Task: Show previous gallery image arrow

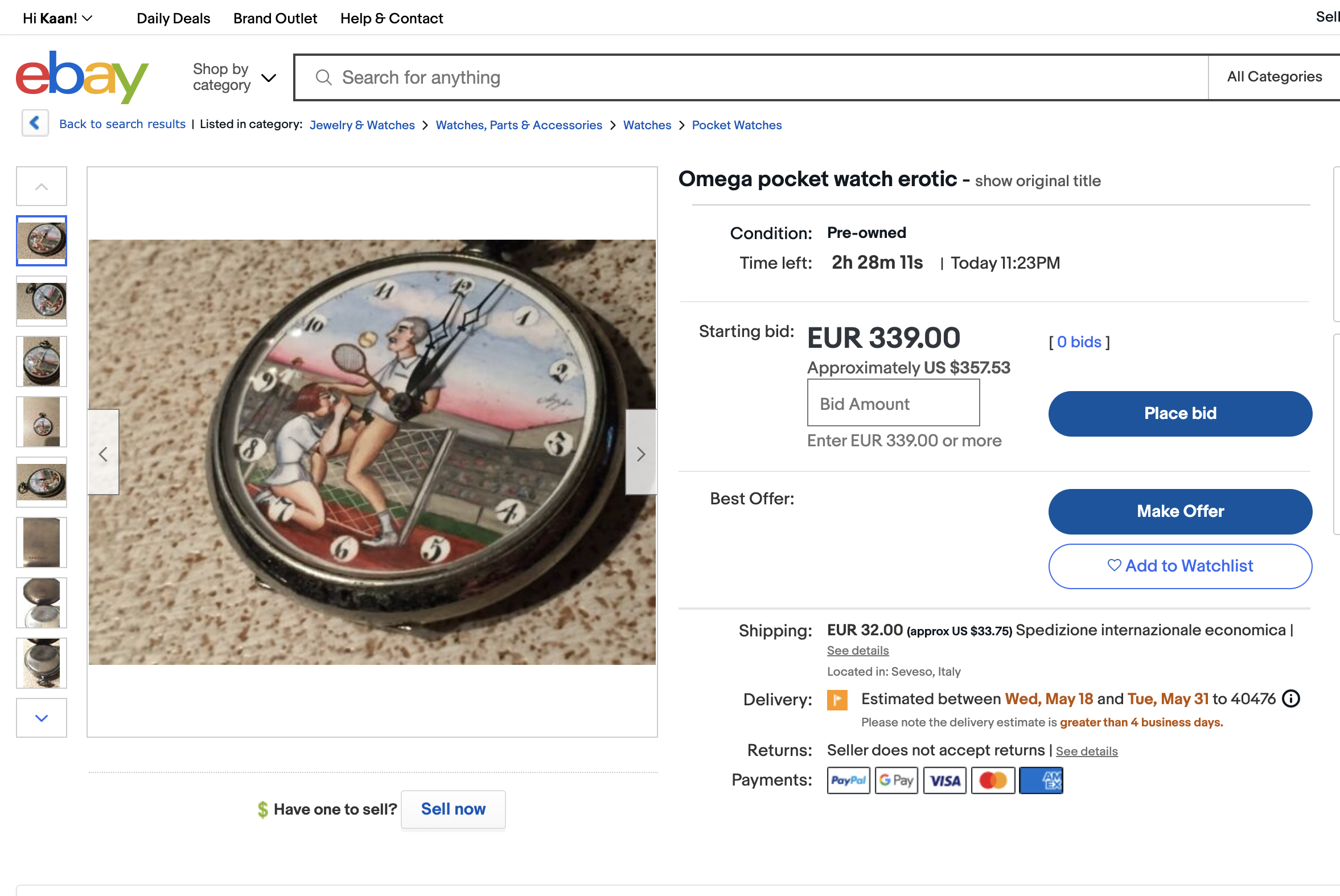Action: coord(104,454)
